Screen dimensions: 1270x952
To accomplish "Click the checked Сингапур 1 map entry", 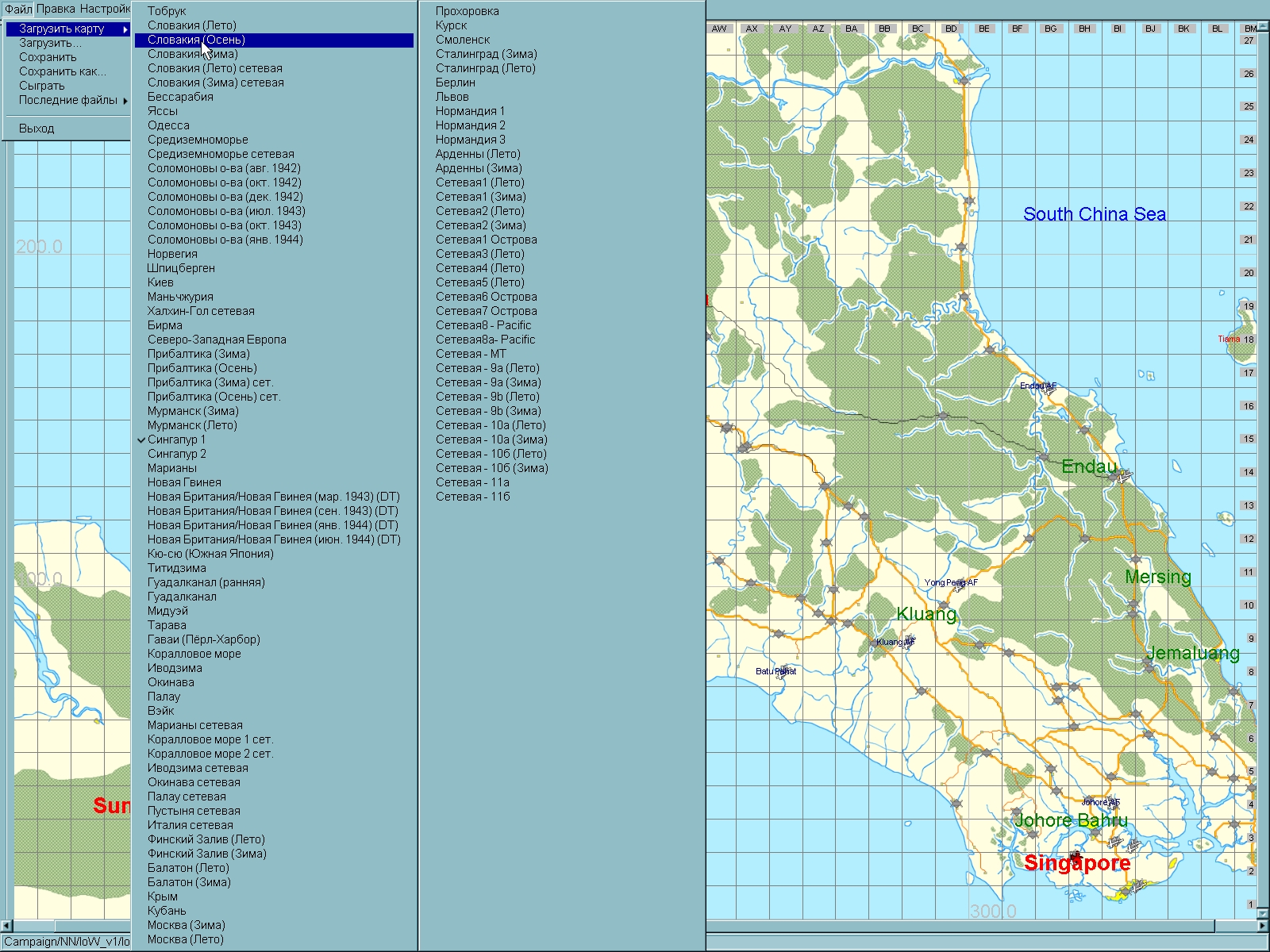I will point(176,440).
